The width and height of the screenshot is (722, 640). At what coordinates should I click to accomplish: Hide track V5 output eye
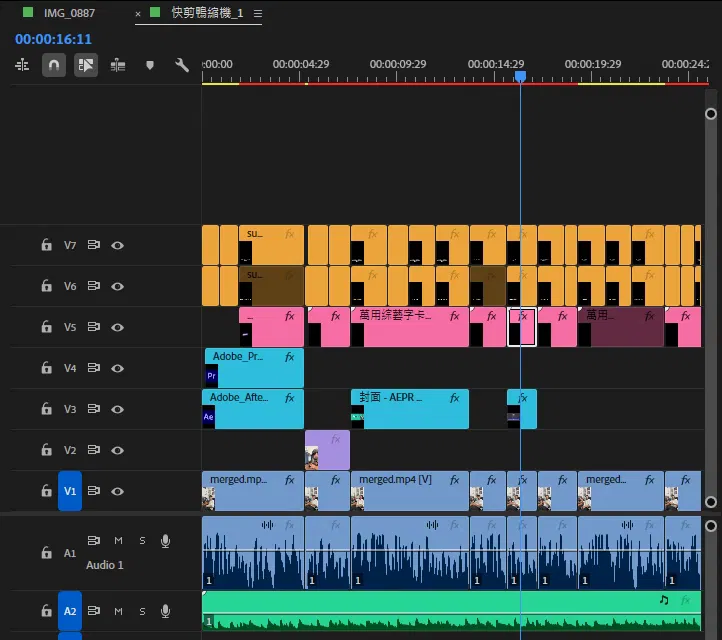(x=117, y=327)
